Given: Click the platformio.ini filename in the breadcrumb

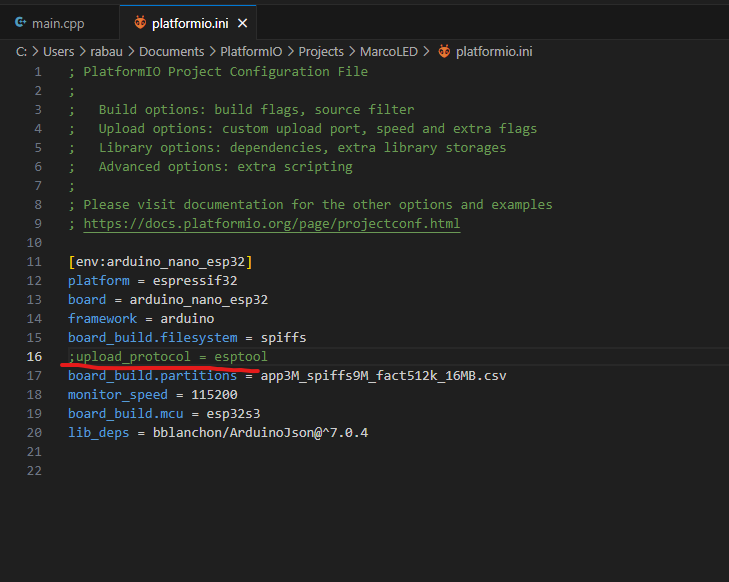Looking at the screenshot, I should [x=496, y=51].
